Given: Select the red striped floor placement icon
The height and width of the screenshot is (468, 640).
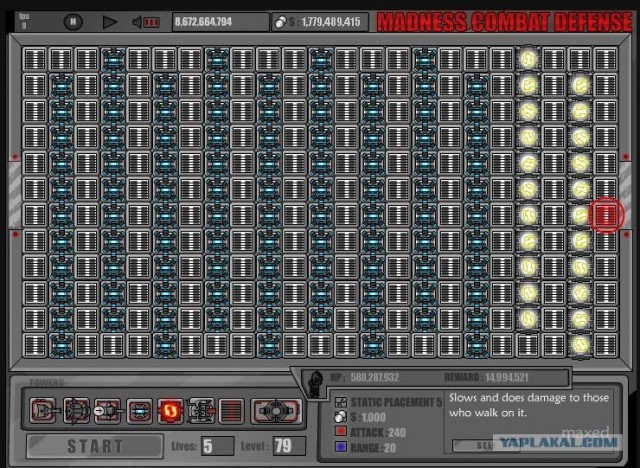Looking at the screenshot, I should [231, 410].
